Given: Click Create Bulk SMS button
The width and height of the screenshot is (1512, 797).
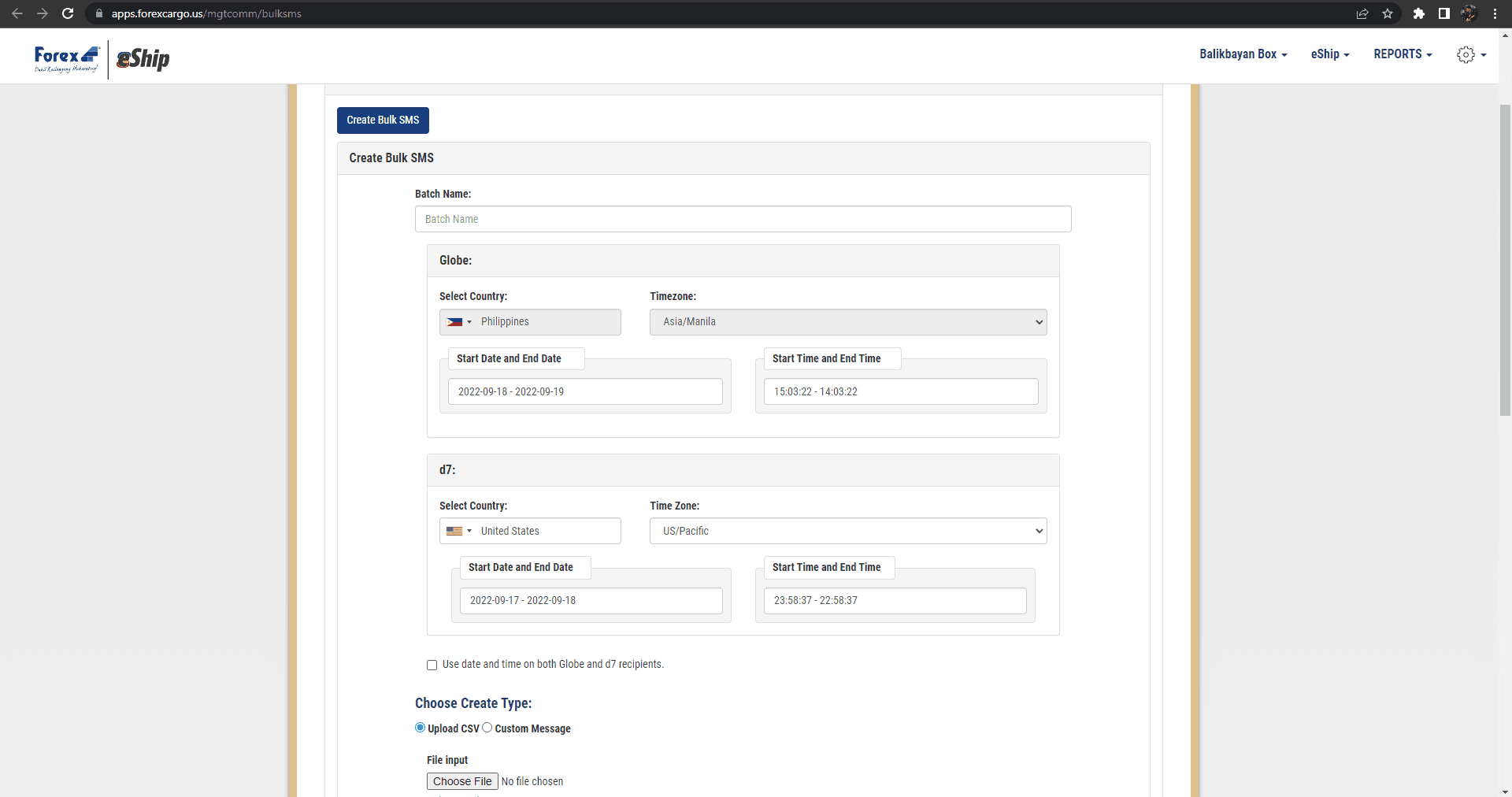Looking at the screenshot, I should click(383, 120).
